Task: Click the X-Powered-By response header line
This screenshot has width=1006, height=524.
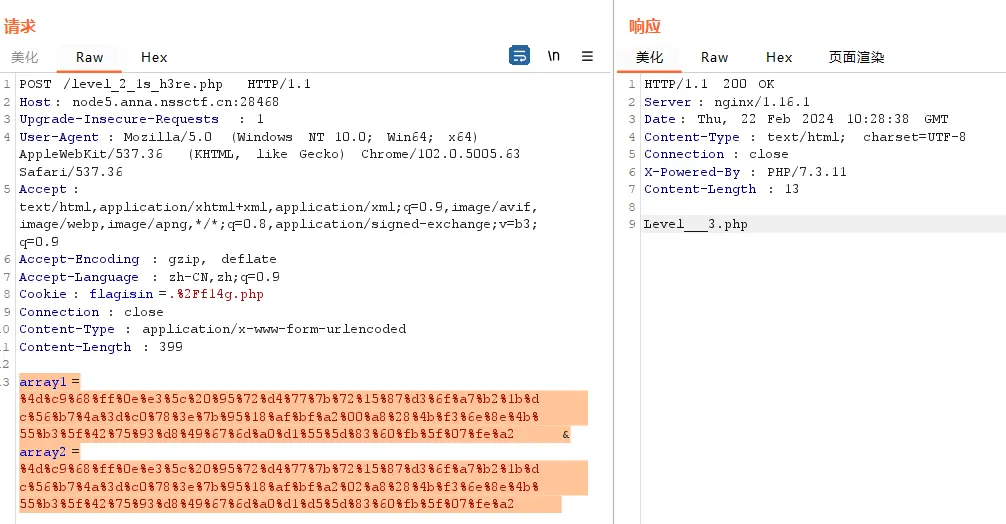Action: coord(745,172)
